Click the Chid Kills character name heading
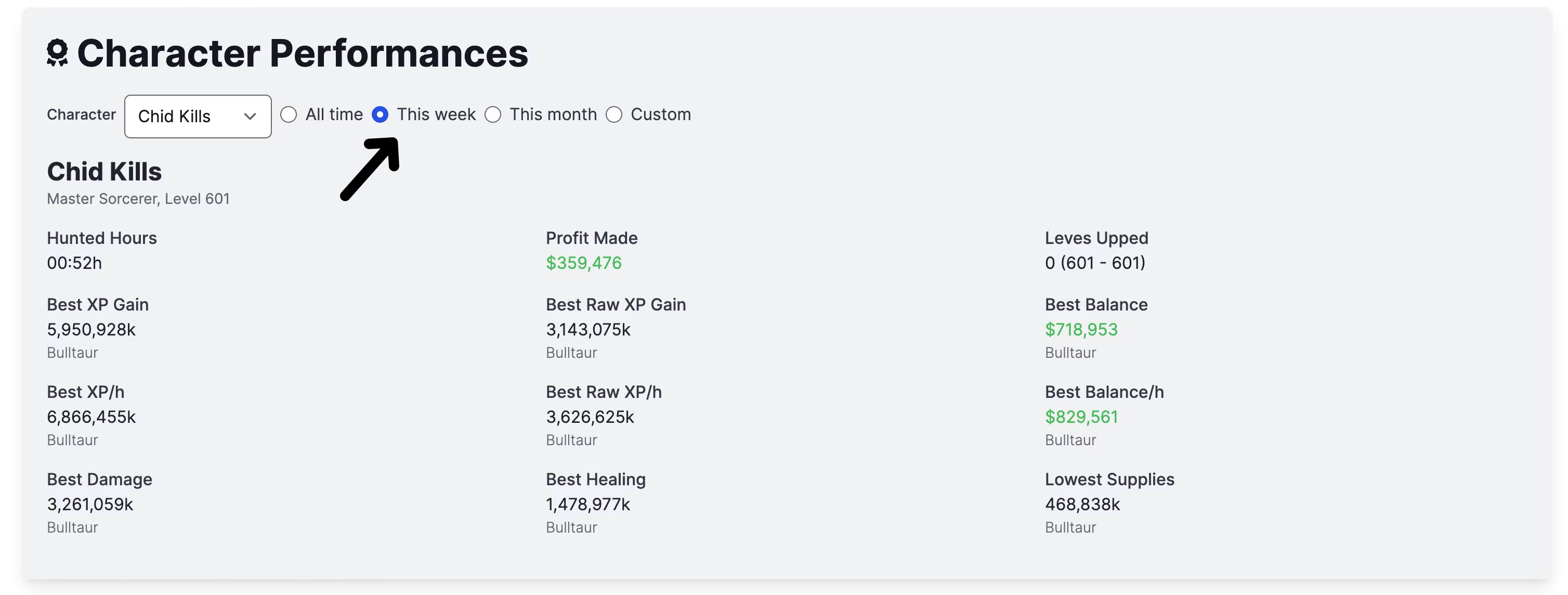Screen dimensions: 1568x595 pyautogui.click(x=104, y=172)
